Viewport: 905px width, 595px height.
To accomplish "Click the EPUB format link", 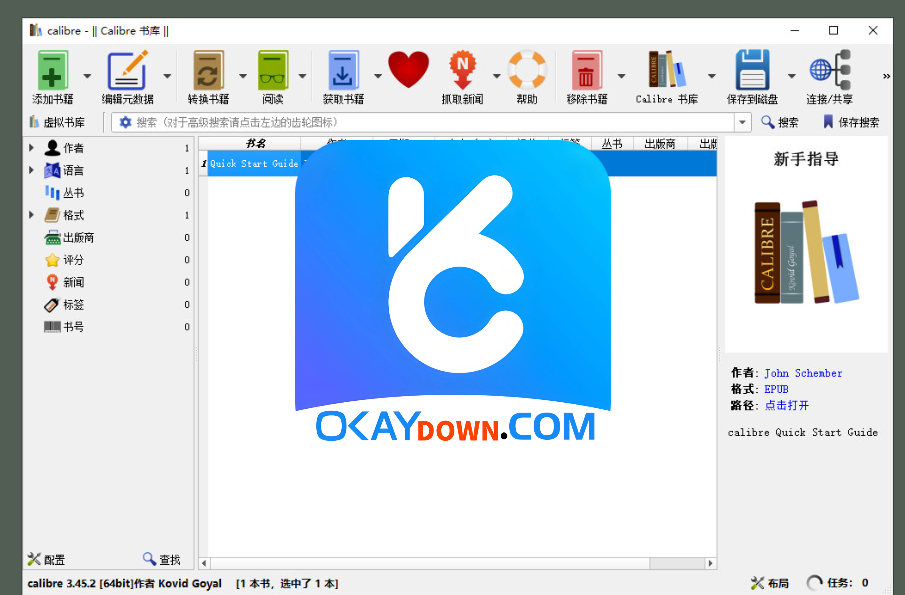I will tap(776, 389).
